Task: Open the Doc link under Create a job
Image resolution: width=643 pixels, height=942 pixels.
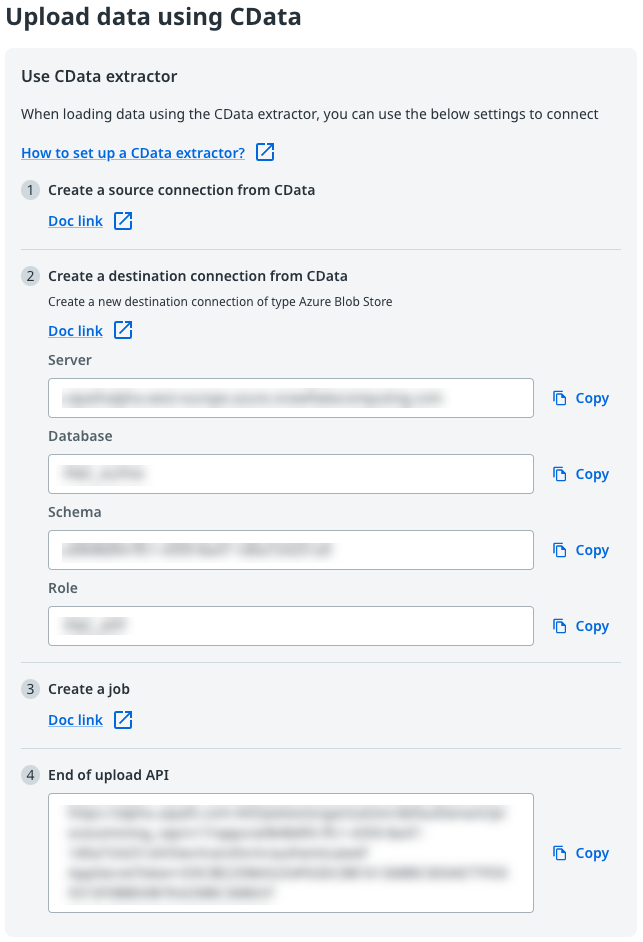Action: 75,719
